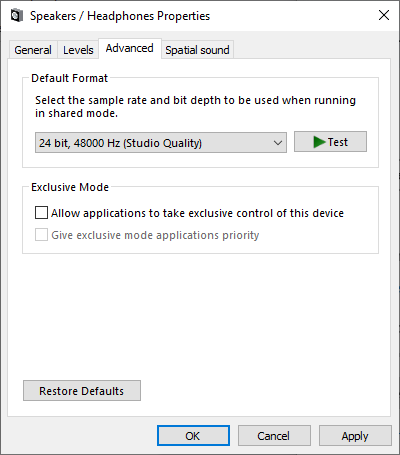Viewport: 400px width, 455px height.
Task: Dismiss changes with the Cancel button
Action: pos(274,435)
